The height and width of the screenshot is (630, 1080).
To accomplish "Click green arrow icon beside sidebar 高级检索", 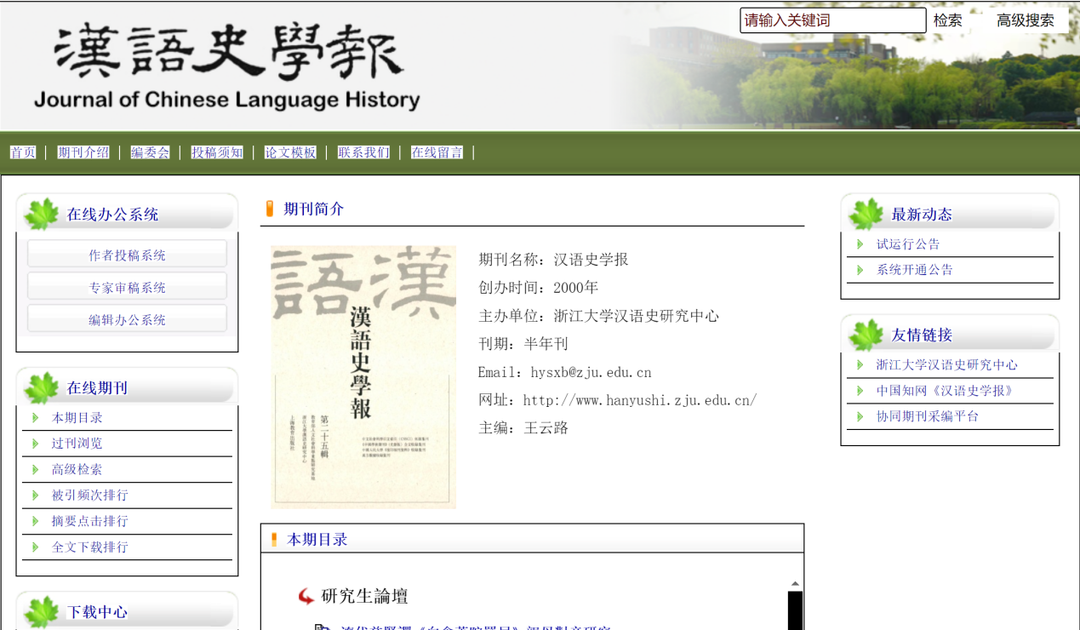I will [x=35, y=470].
